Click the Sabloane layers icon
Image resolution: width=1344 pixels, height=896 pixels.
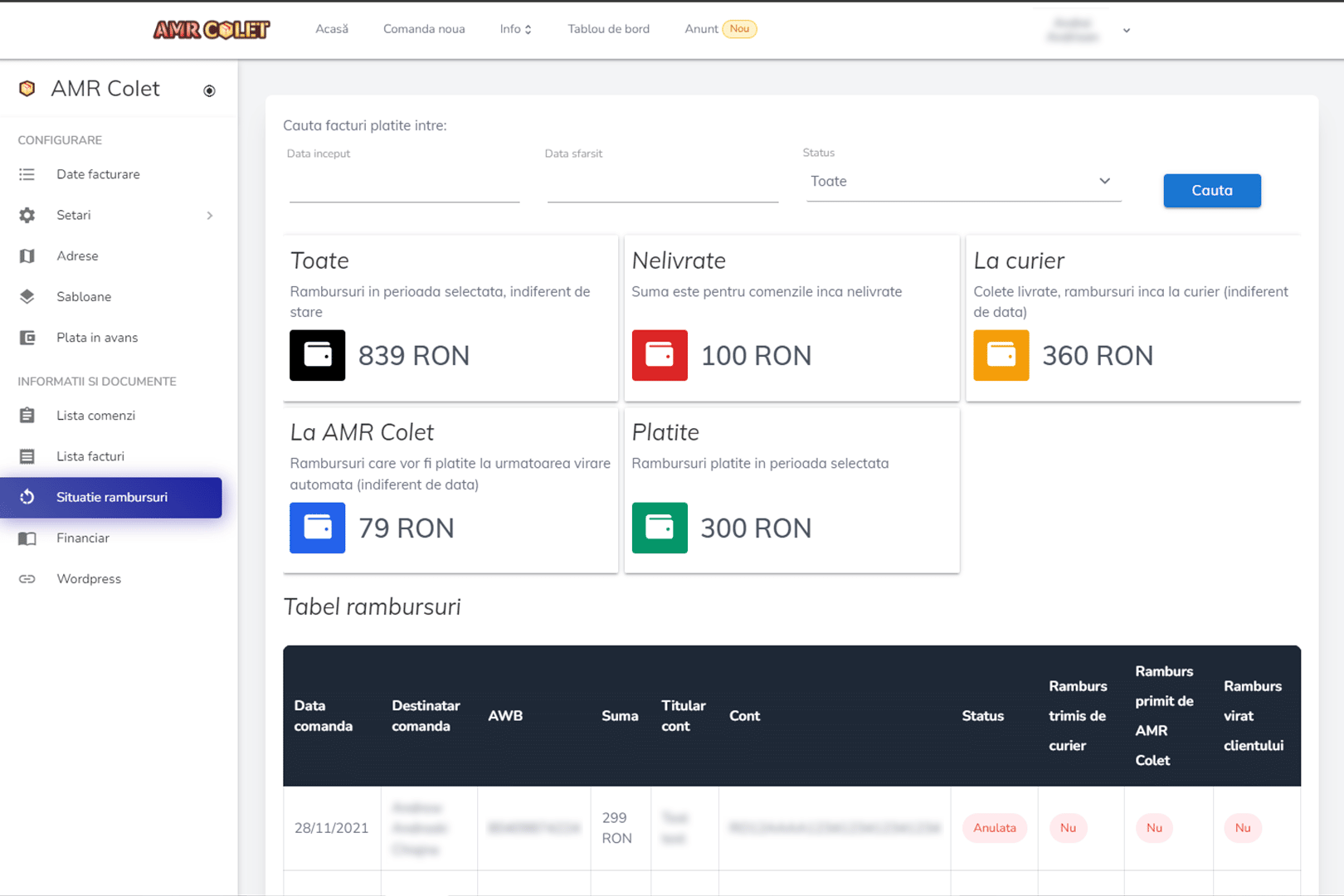click(x=27, y=296)
